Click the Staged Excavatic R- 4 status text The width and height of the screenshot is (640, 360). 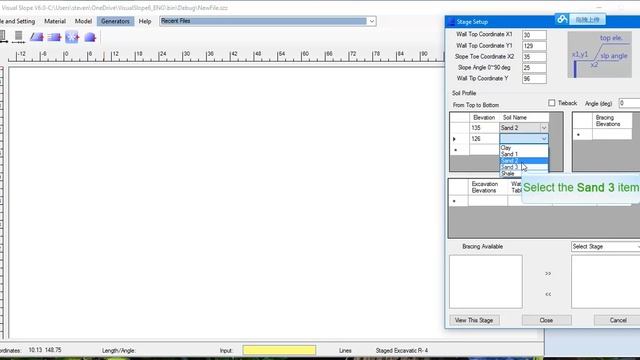[402, 350]
